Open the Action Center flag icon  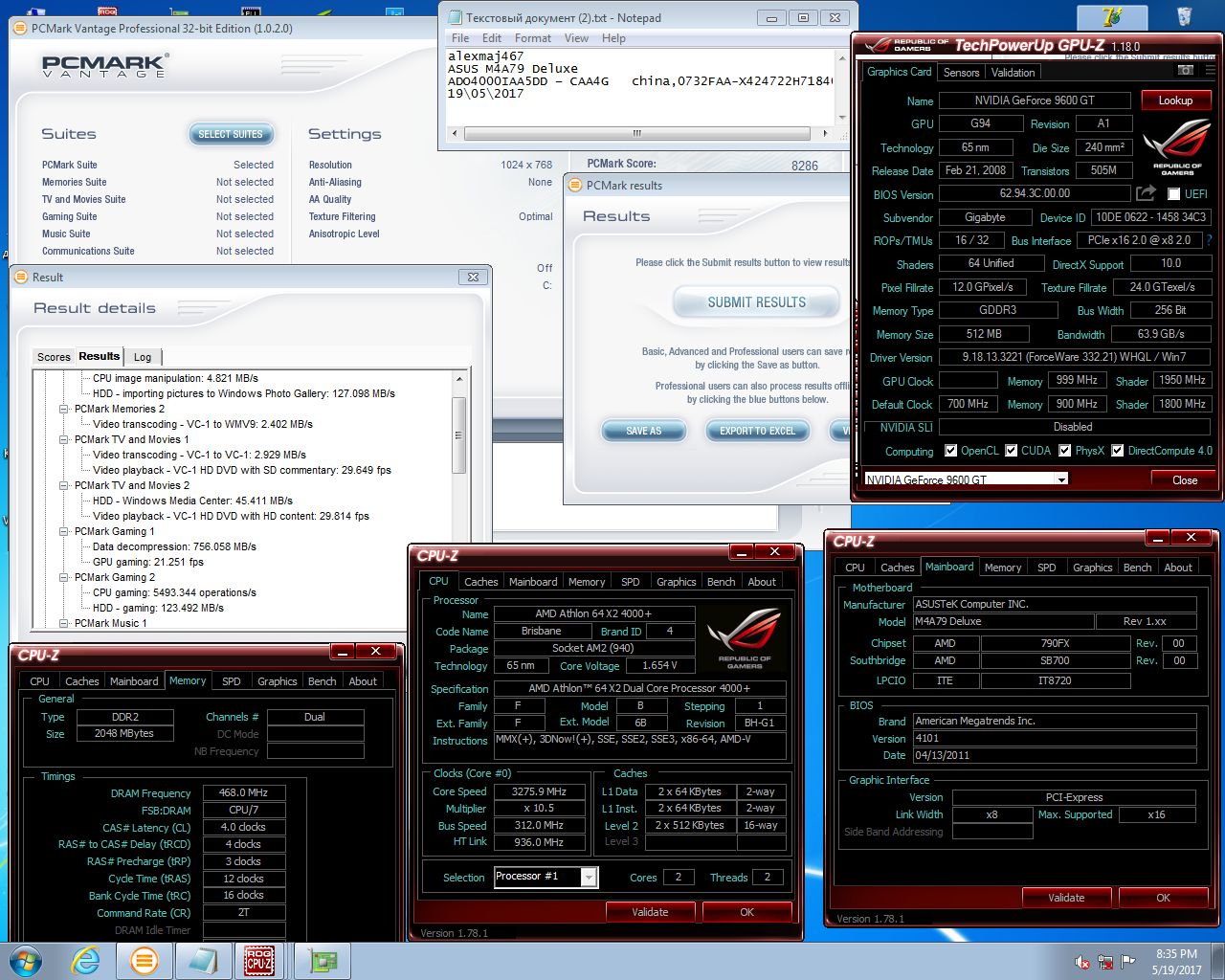point(1128,962)
